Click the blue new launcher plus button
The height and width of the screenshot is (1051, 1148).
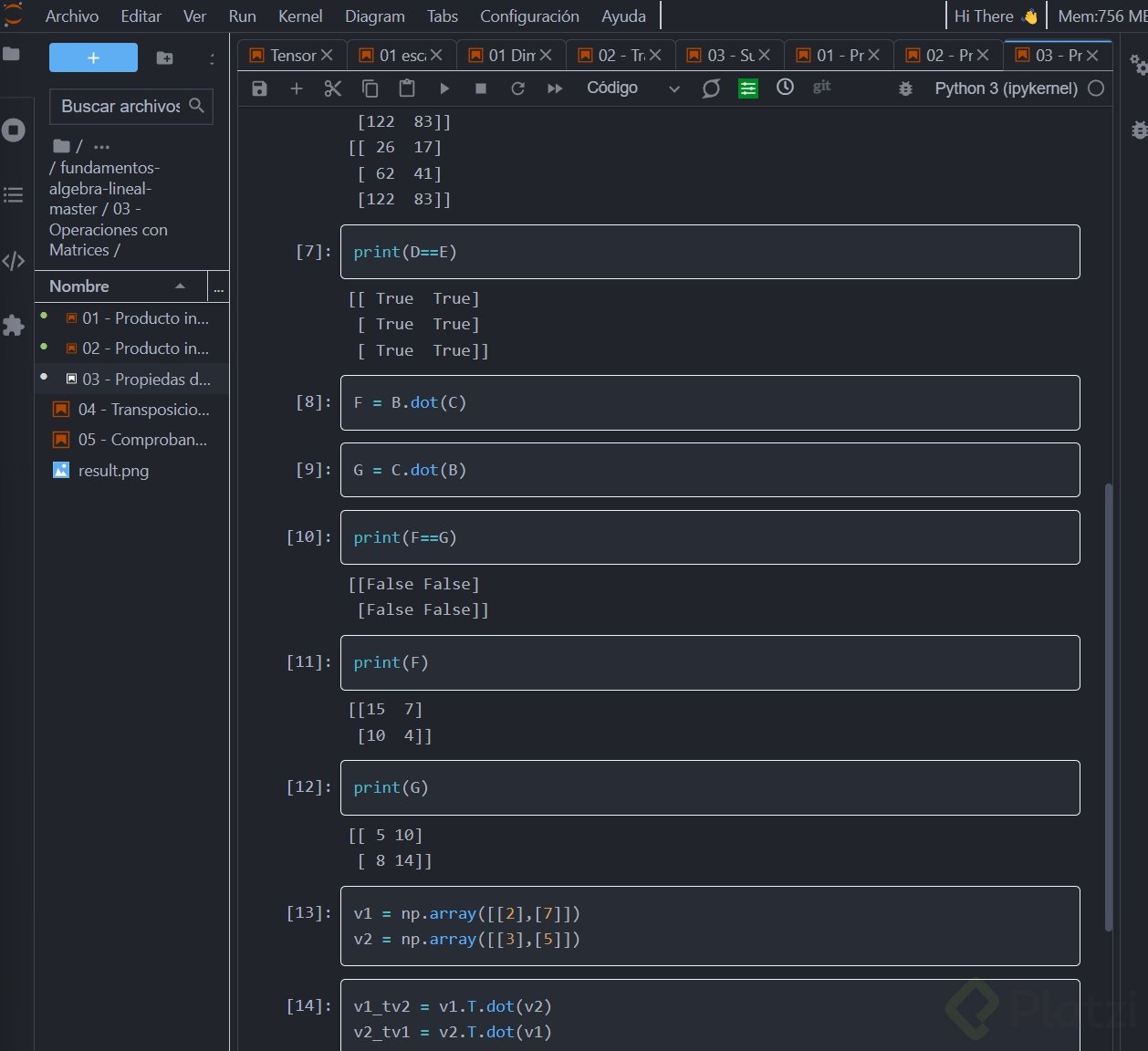pos(93,57)
